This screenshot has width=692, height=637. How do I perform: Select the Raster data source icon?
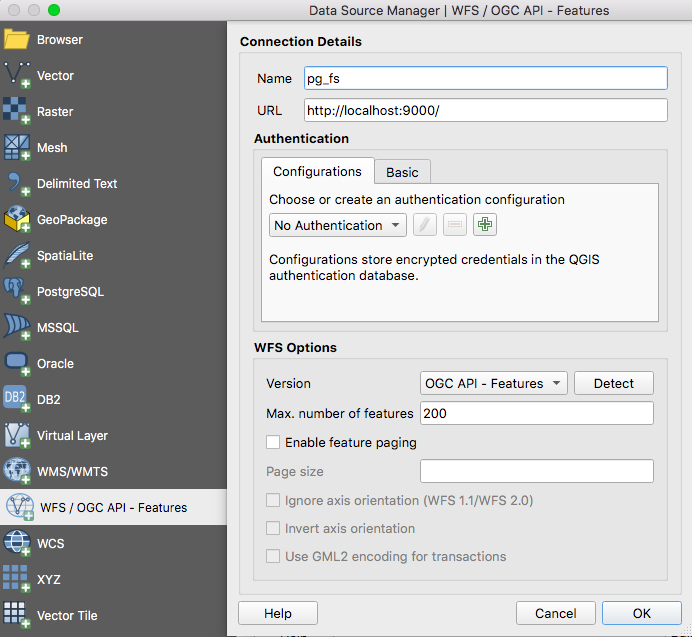point(16,111)
